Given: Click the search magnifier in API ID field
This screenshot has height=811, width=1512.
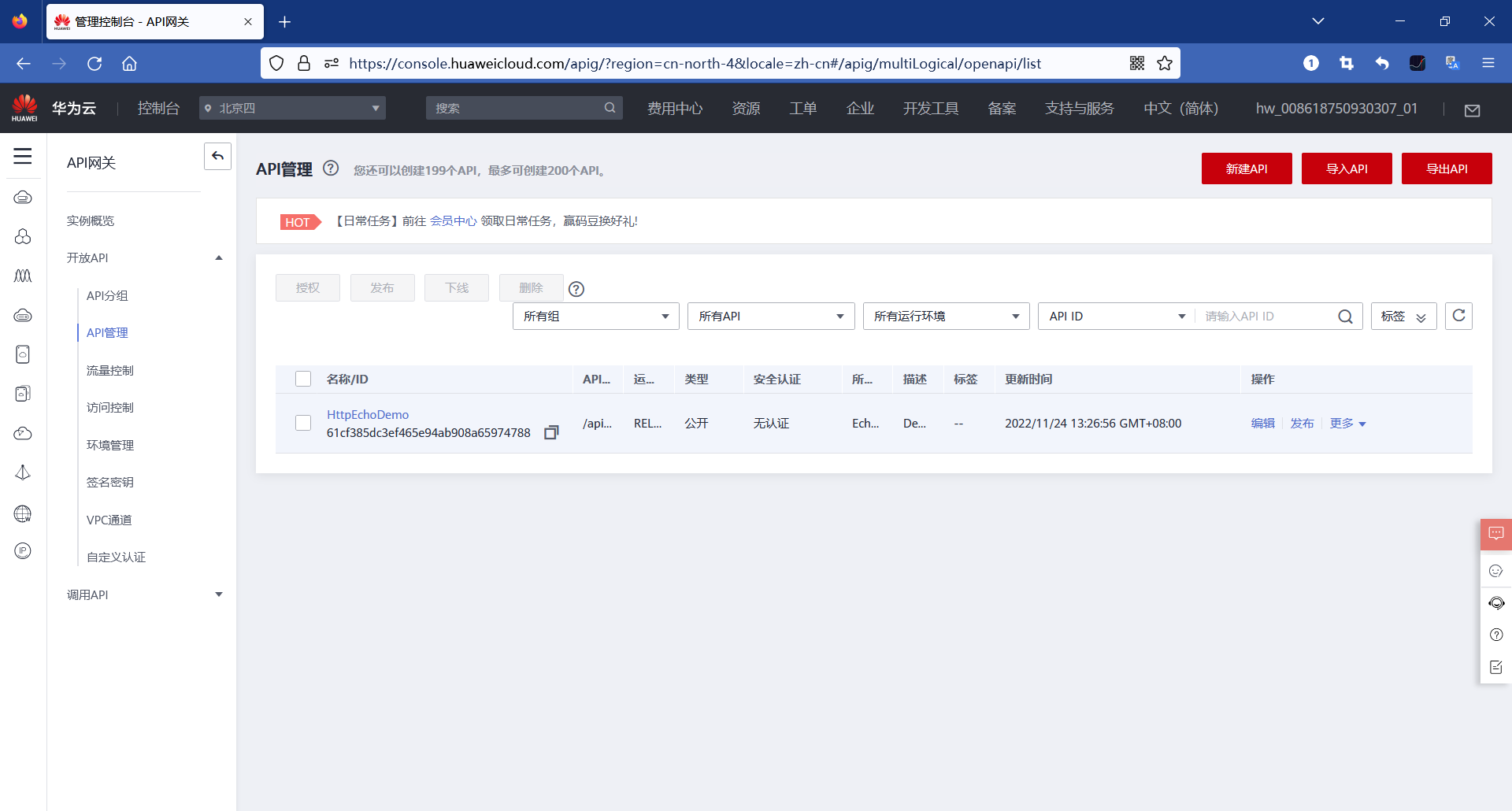Looking at the screenshot, I should click(x=1345, y=317).
